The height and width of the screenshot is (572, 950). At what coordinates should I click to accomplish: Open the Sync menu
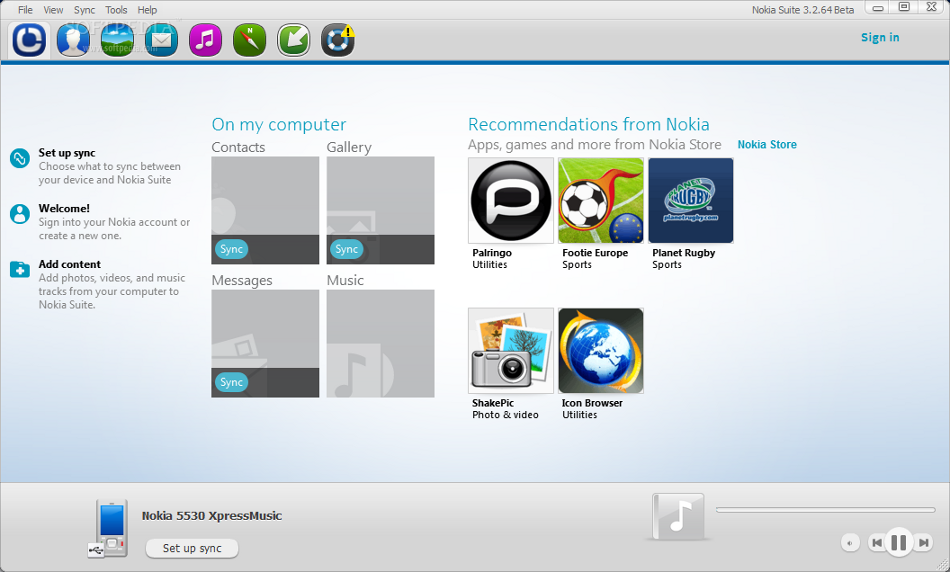coord(84,10)
